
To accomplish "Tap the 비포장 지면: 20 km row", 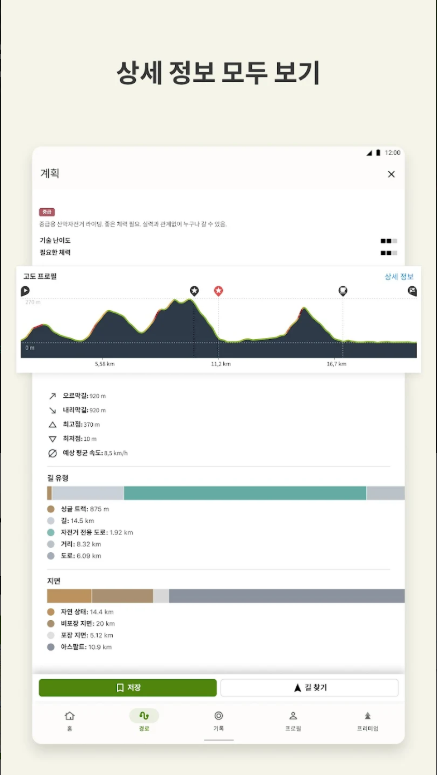I will pos(81,624).
